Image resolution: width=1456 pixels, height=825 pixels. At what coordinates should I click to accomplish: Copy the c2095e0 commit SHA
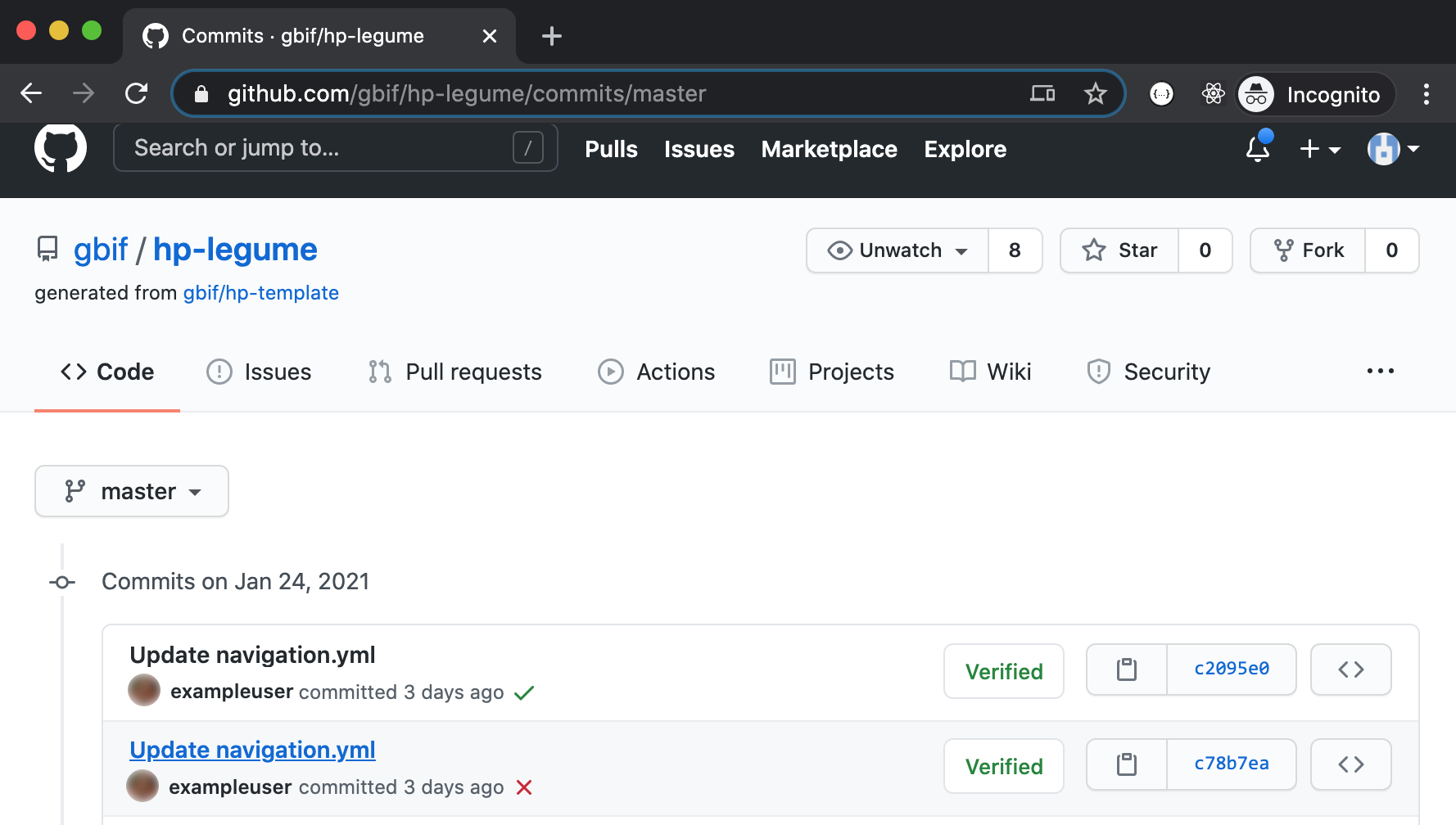(1126, 669)
